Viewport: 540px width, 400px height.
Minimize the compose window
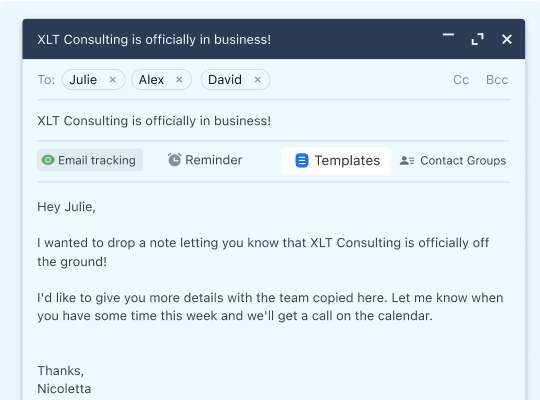[448, 35]
